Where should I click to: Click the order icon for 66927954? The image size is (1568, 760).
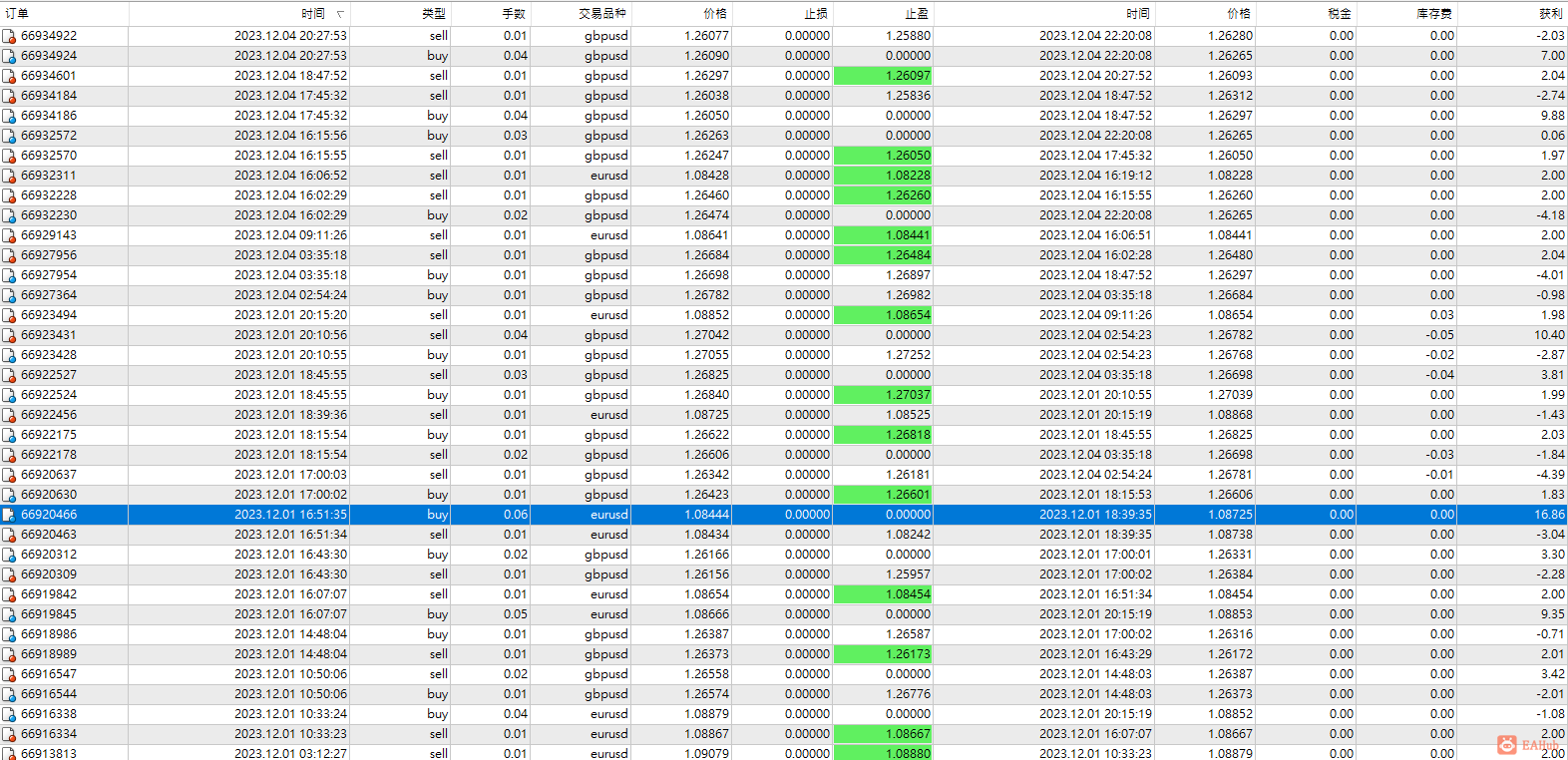click(x=9, y=275)
